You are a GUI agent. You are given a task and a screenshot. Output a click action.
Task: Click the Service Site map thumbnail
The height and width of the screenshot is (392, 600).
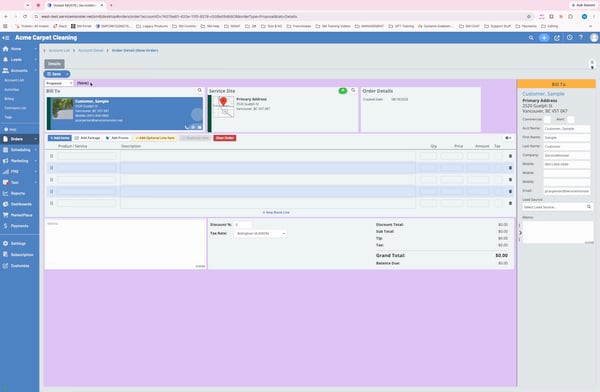[x=223, y=106]
